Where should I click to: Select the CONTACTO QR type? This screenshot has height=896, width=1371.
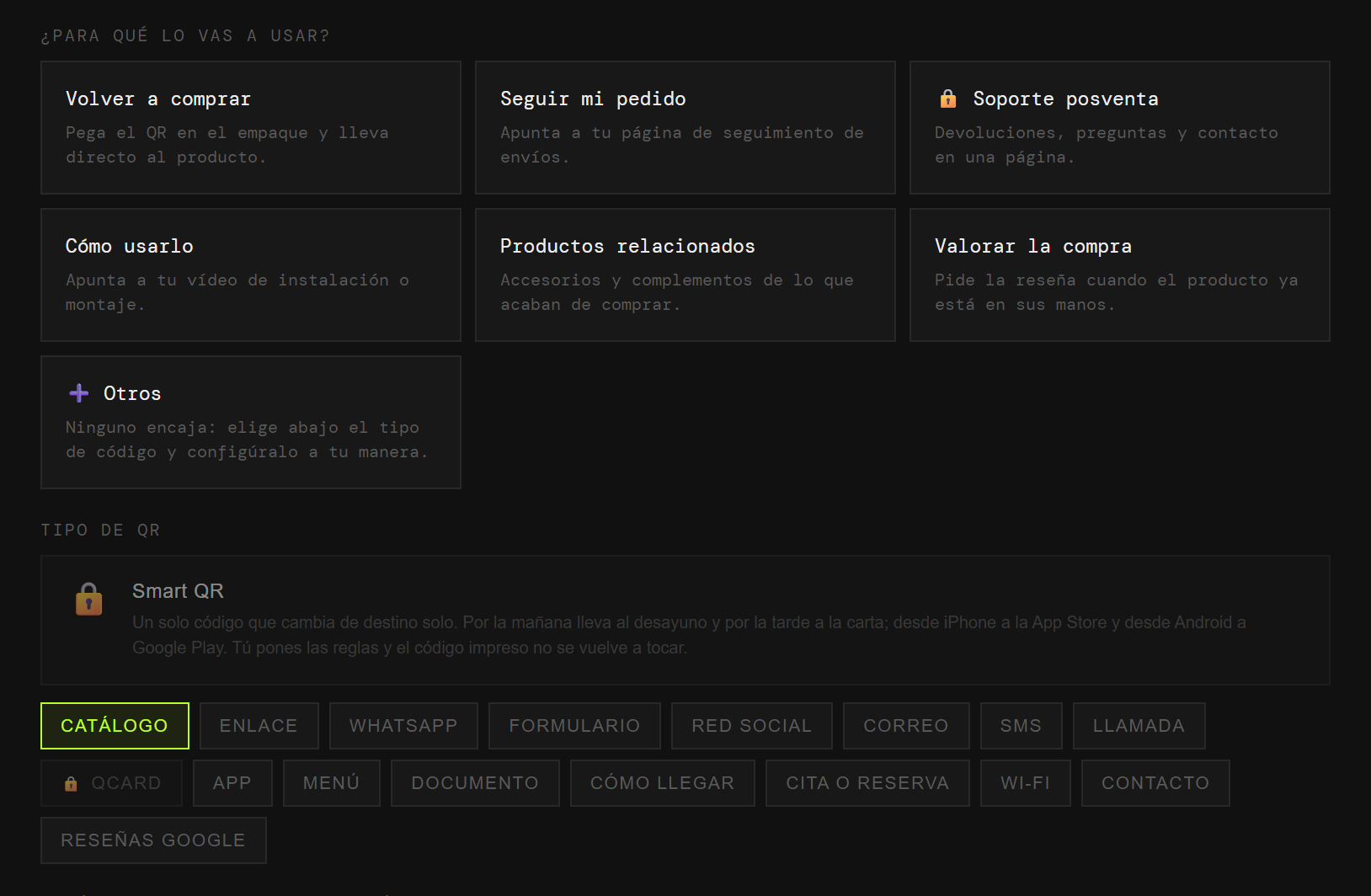coord(1155,783)
